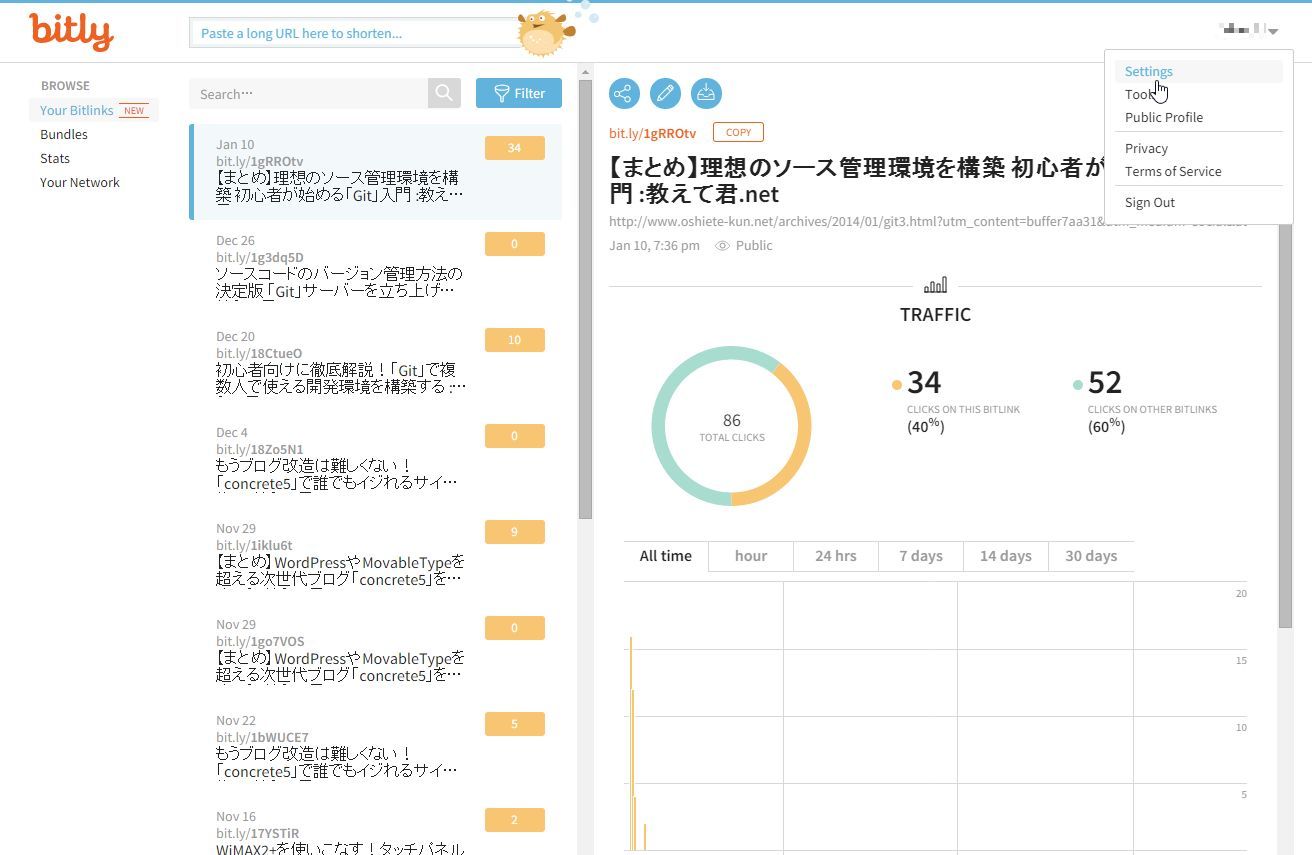Click the pufferfish mascot icon
Viewport: 1312px width, 855px height.
coord(546,33)
